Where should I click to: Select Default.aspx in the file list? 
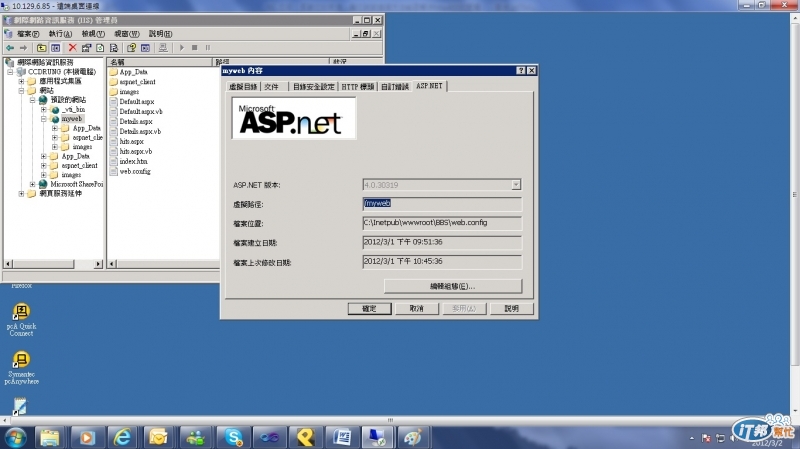136,102
